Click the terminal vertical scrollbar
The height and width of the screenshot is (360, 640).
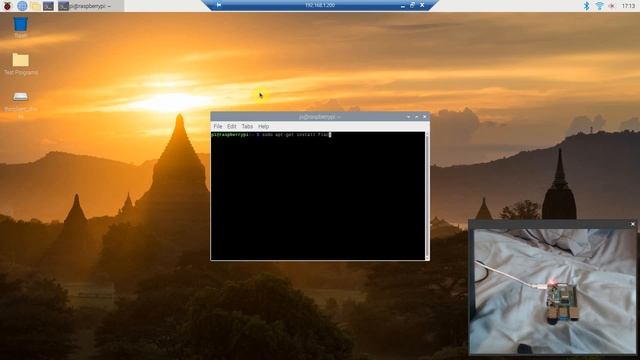pos(427,196)
